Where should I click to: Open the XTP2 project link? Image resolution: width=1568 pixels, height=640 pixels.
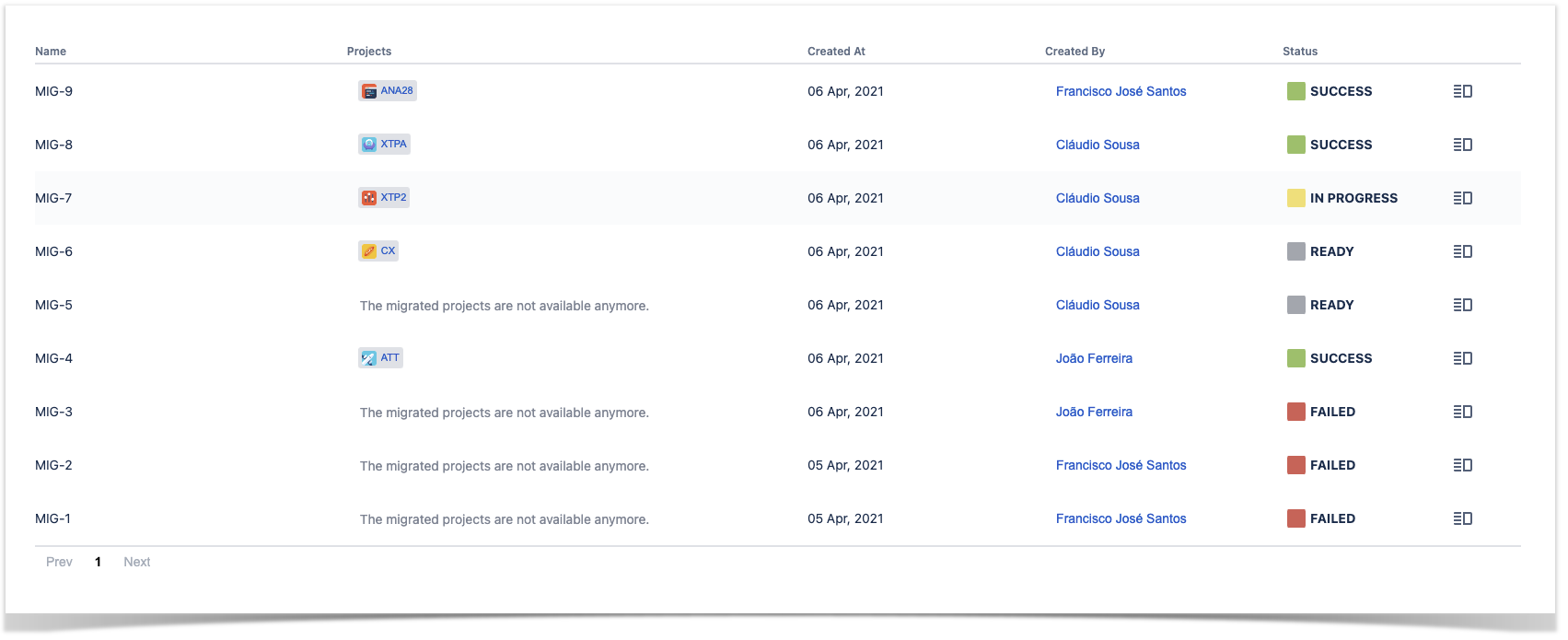393,197
